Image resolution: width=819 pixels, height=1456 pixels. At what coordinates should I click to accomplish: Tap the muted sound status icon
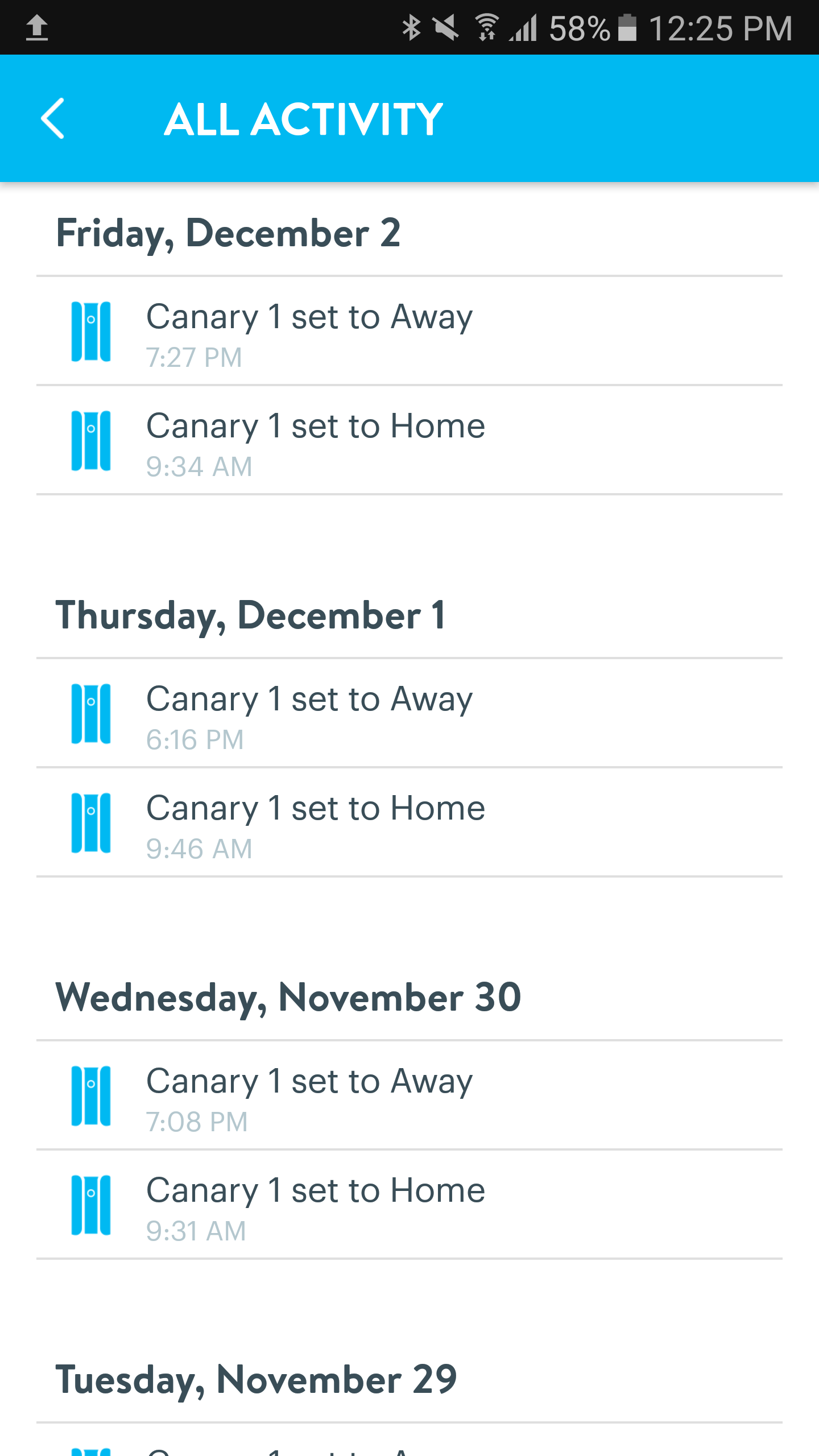click(445, 28)
